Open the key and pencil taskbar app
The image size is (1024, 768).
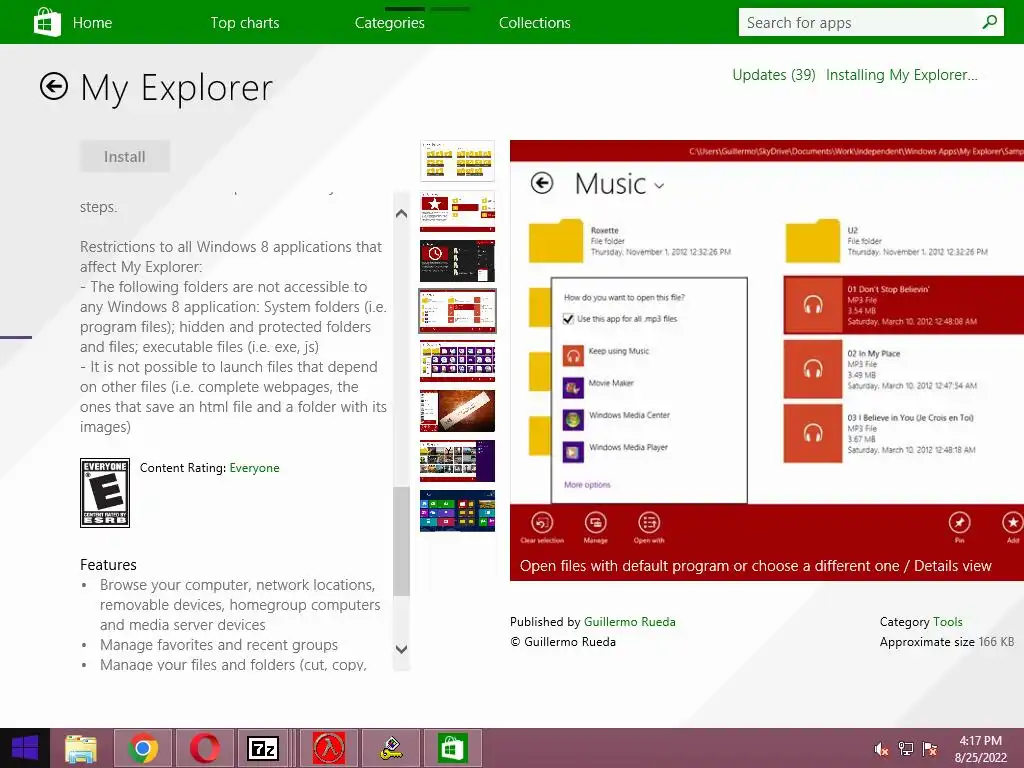click(x=391, y=748)
